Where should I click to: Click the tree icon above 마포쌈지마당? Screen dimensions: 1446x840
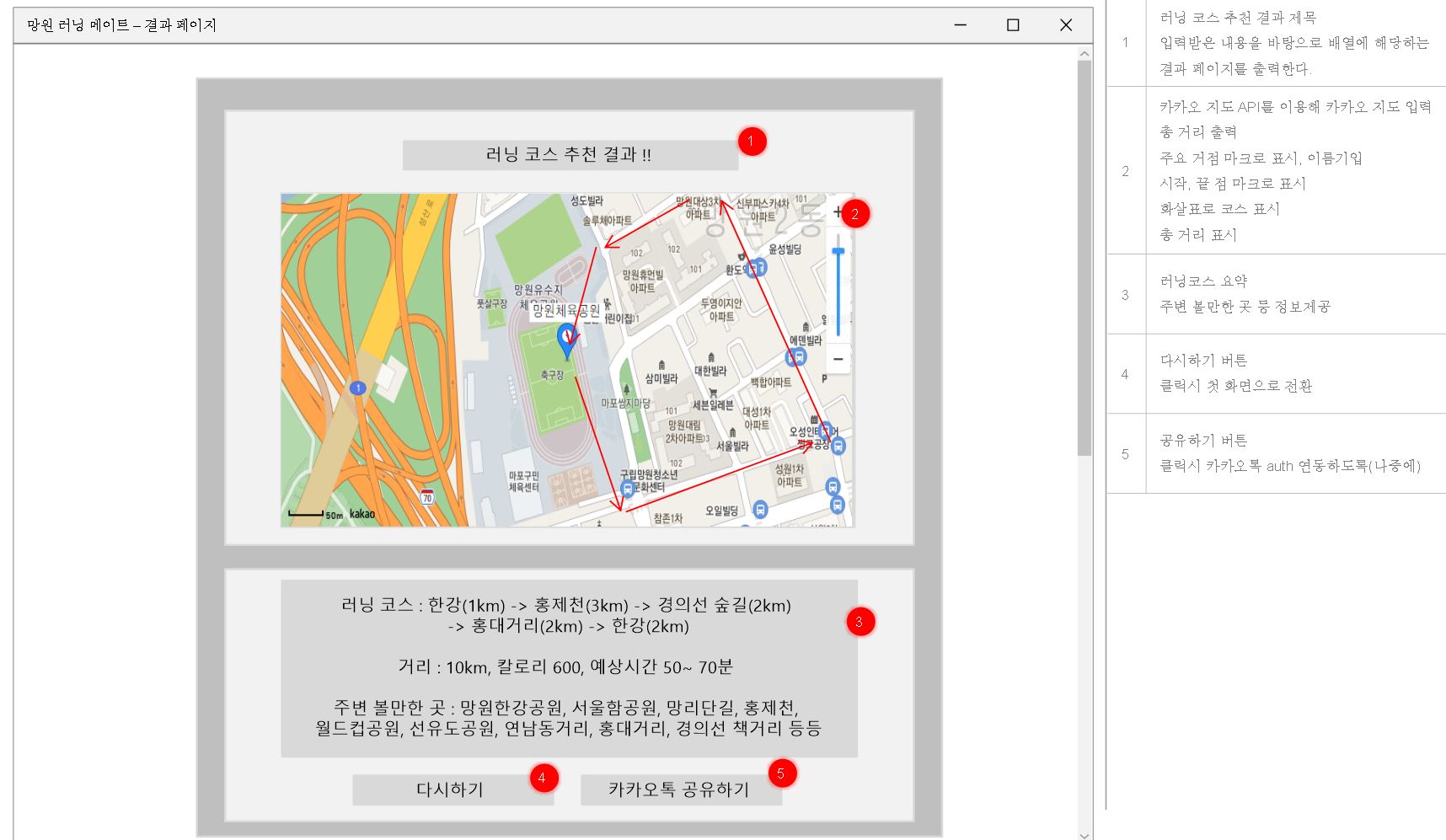click(626, 389)
